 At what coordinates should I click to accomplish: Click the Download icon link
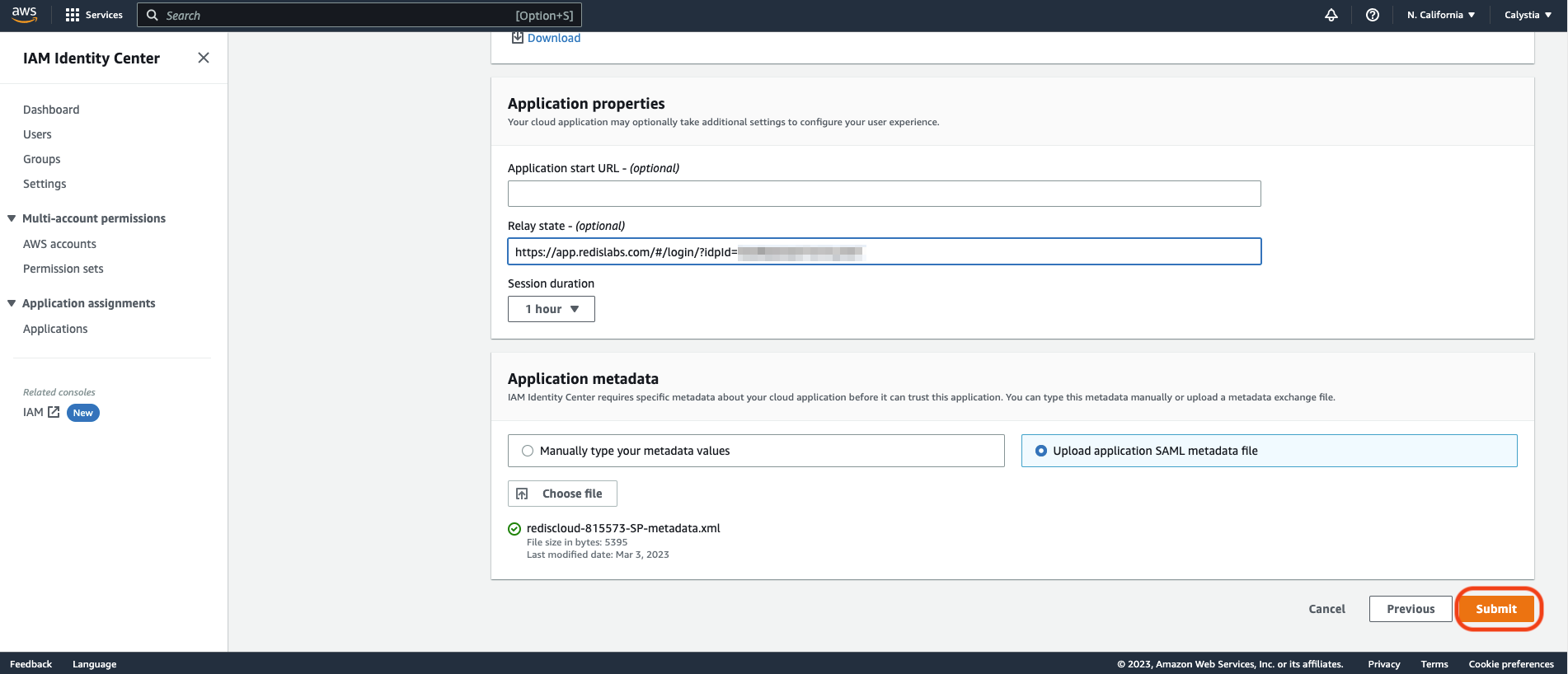[518, 38]
